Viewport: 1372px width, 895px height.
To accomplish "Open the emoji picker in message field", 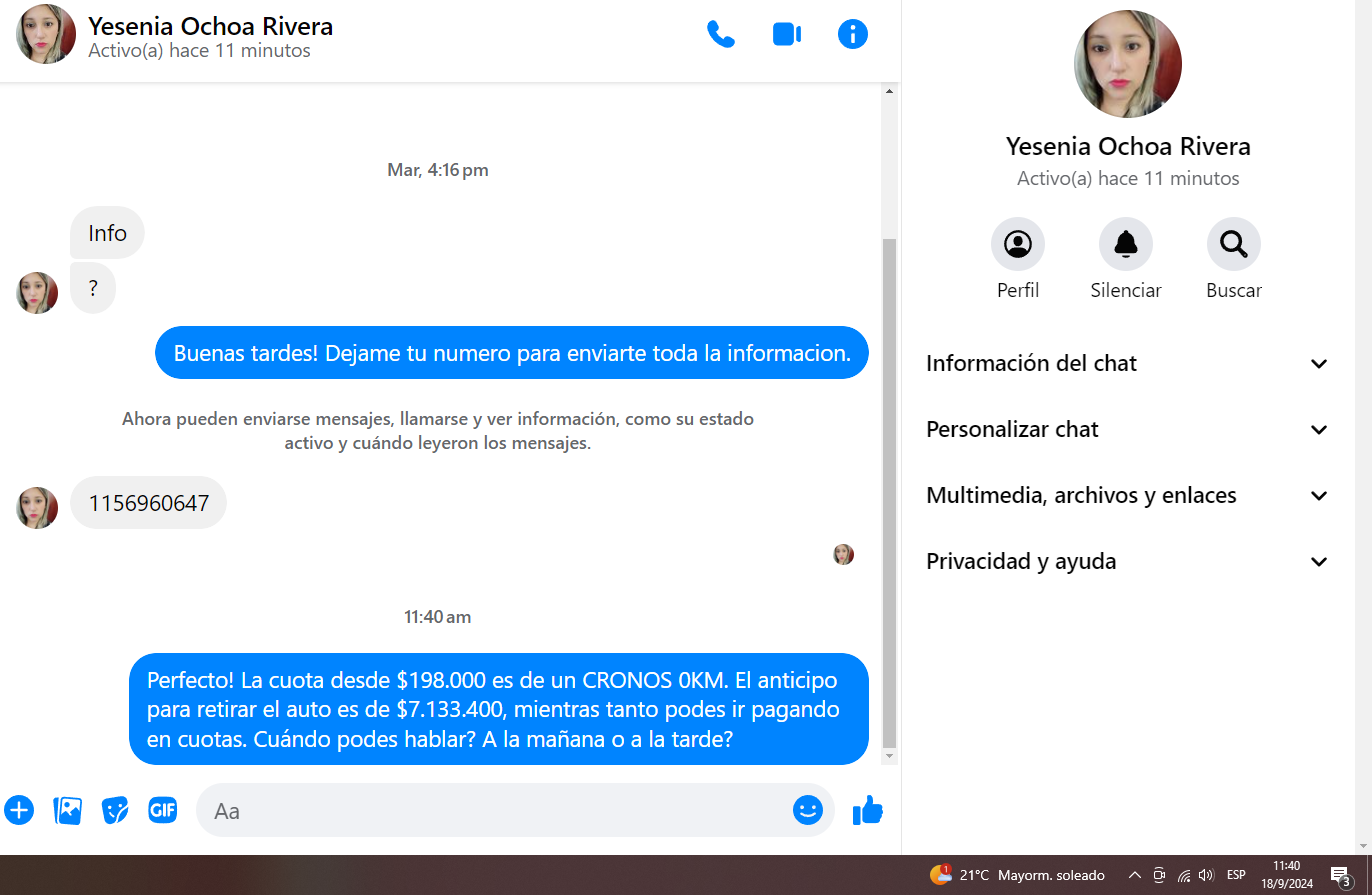I will [808, 810].
